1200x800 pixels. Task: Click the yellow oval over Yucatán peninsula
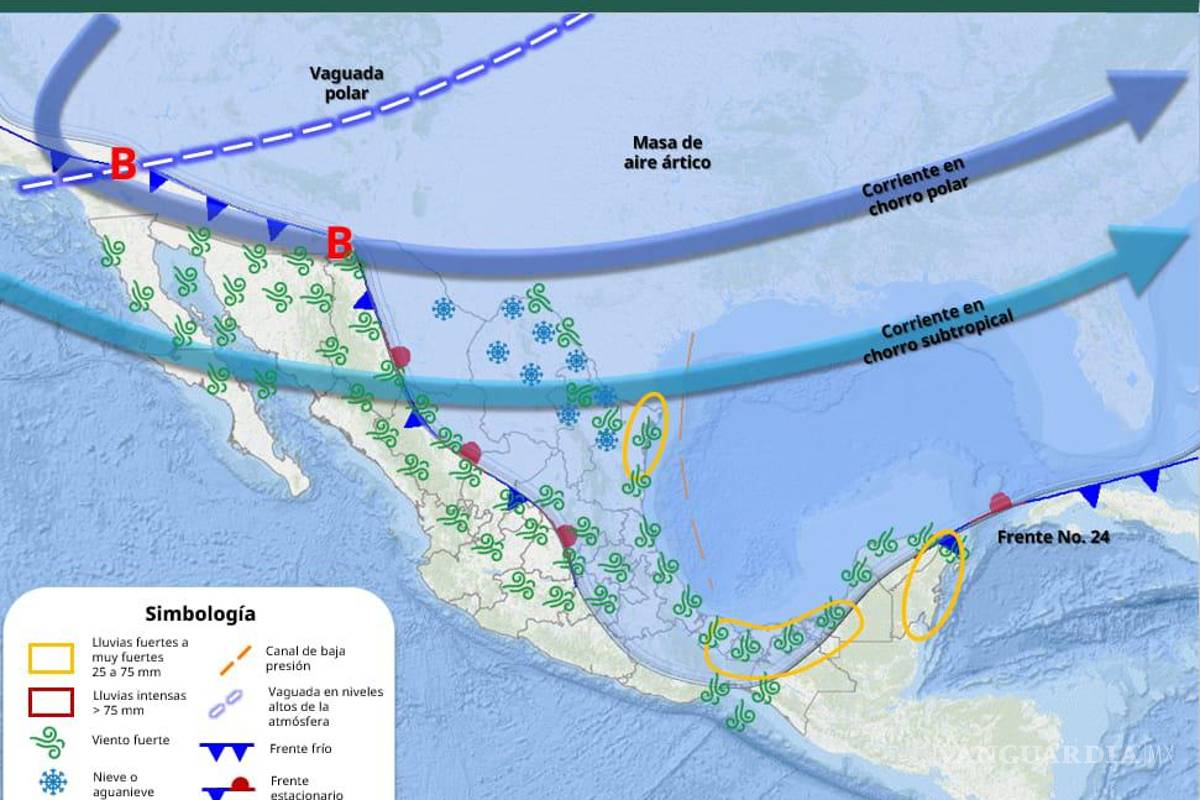pos(932,585)
